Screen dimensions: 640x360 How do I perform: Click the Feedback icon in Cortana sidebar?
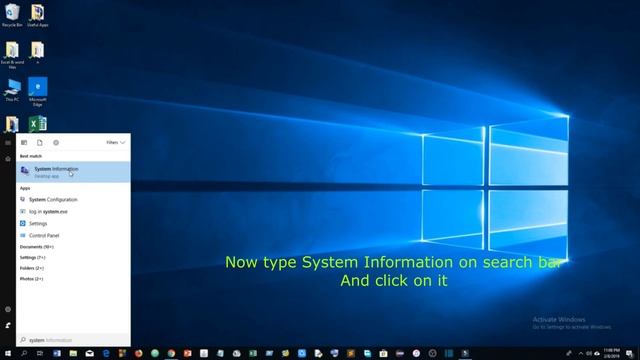8,325
